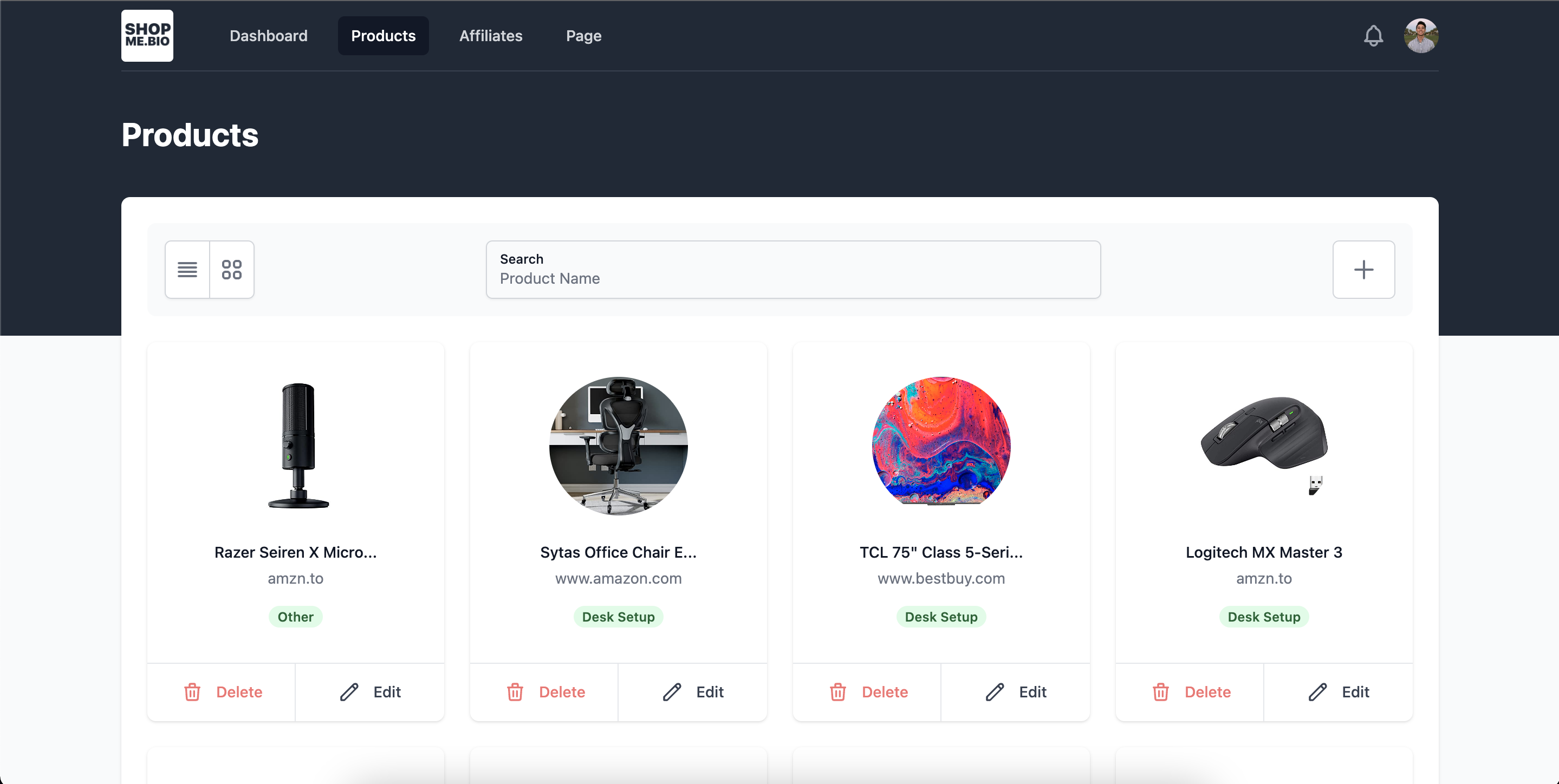
Task: Switch to grid view layout
Action: click(232, 269)
